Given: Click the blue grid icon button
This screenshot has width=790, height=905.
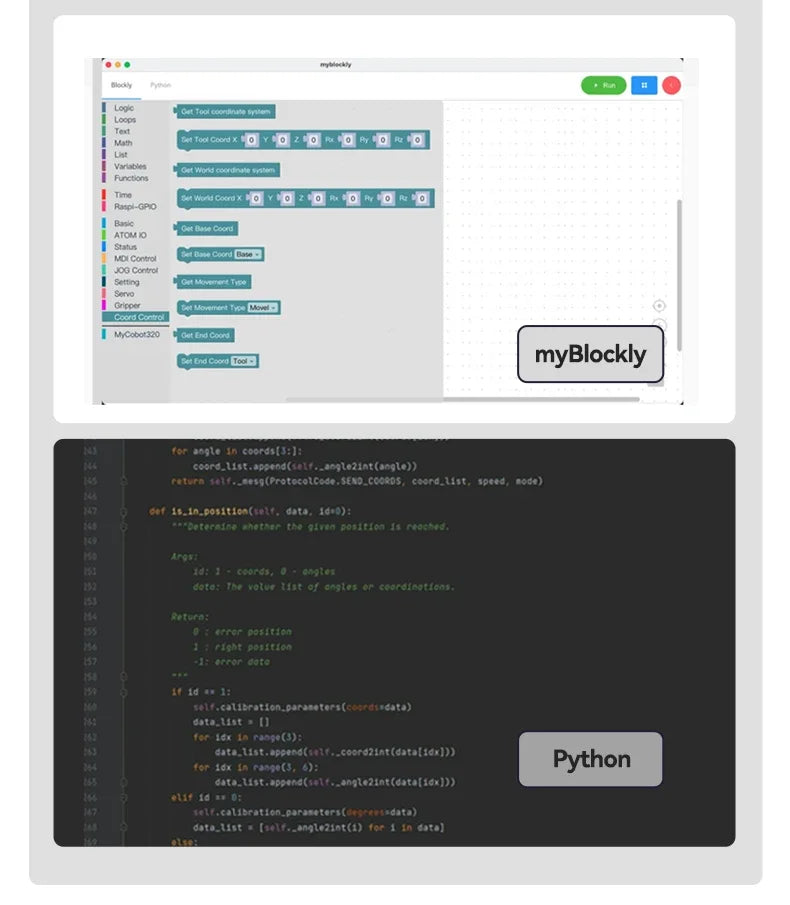Looking at the screenshot, I should [644, 85].
